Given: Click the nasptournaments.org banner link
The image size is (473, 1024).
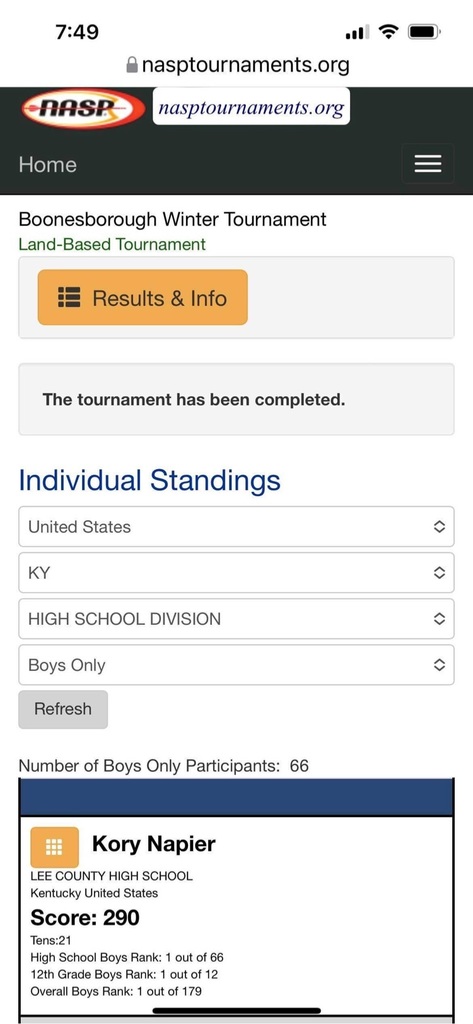Looking at the screenshot, I should 251,106.
